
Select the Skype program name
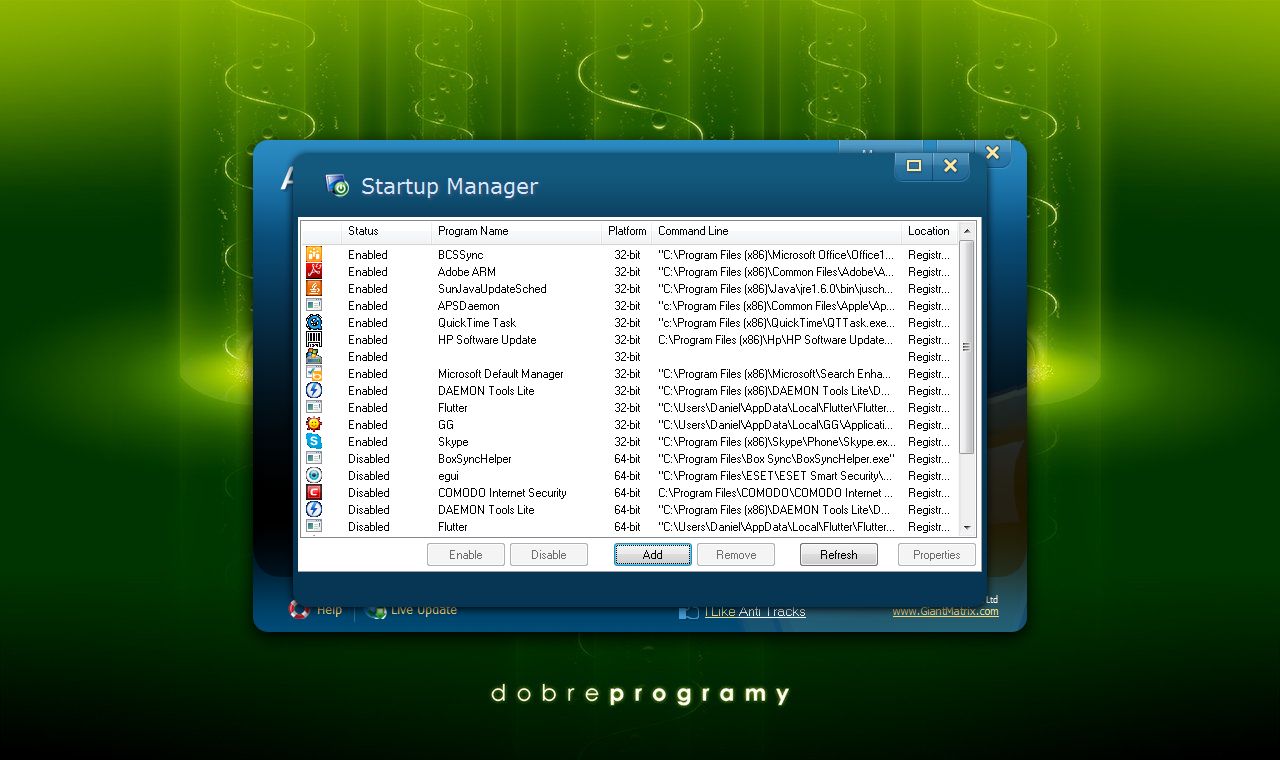(453, 442)
